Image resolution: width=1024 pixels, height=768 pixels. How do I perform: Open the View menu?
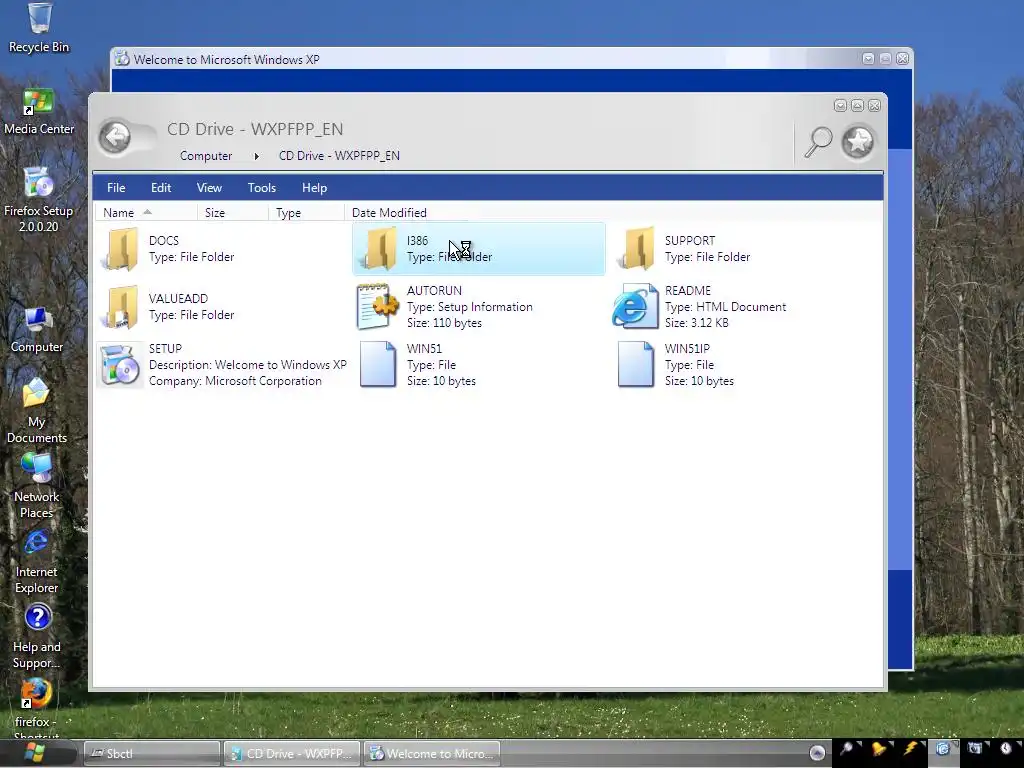pos(209,188)
